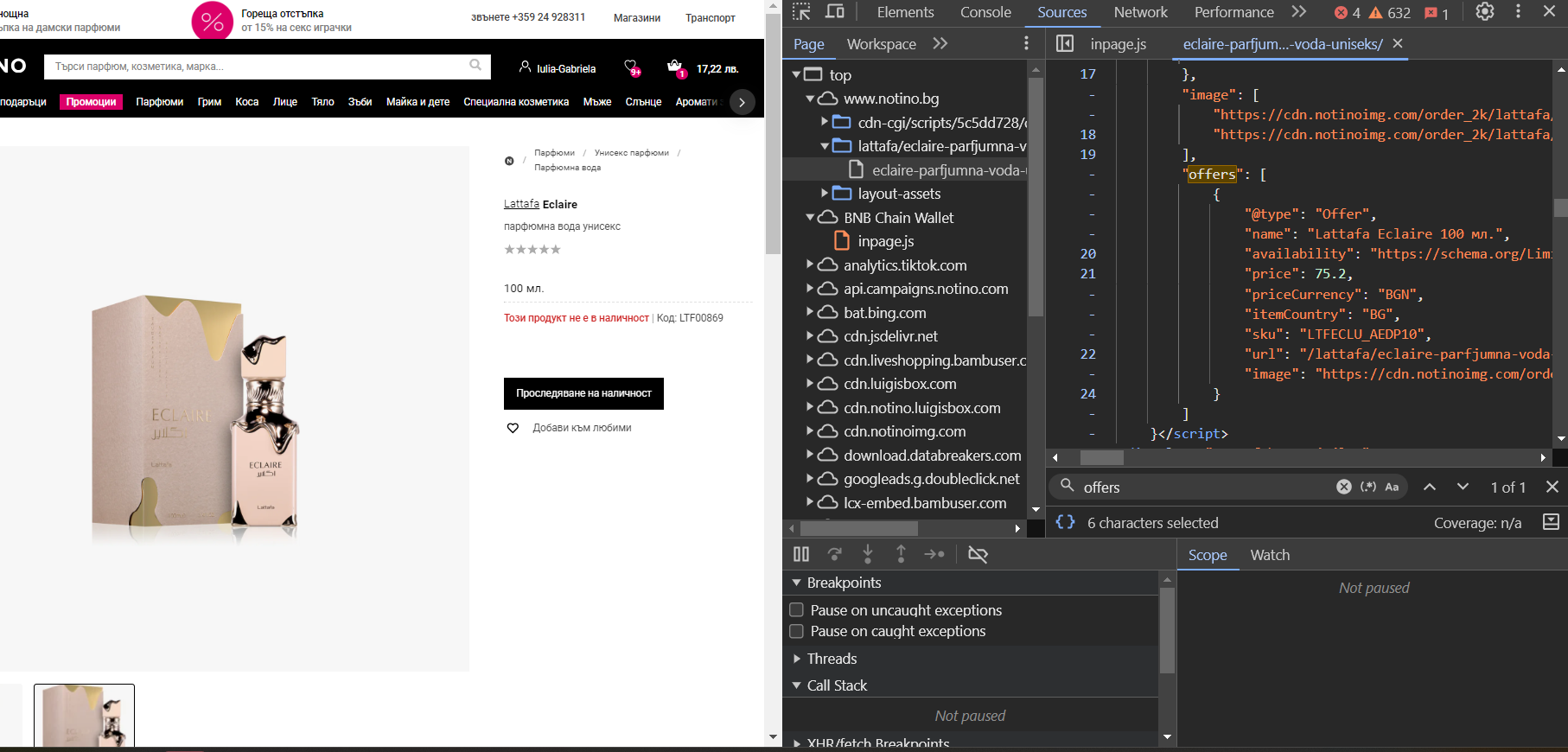Screen dimensions: 1568x752
Task: Collapse the top frame tree node
Action: point(797,75)
